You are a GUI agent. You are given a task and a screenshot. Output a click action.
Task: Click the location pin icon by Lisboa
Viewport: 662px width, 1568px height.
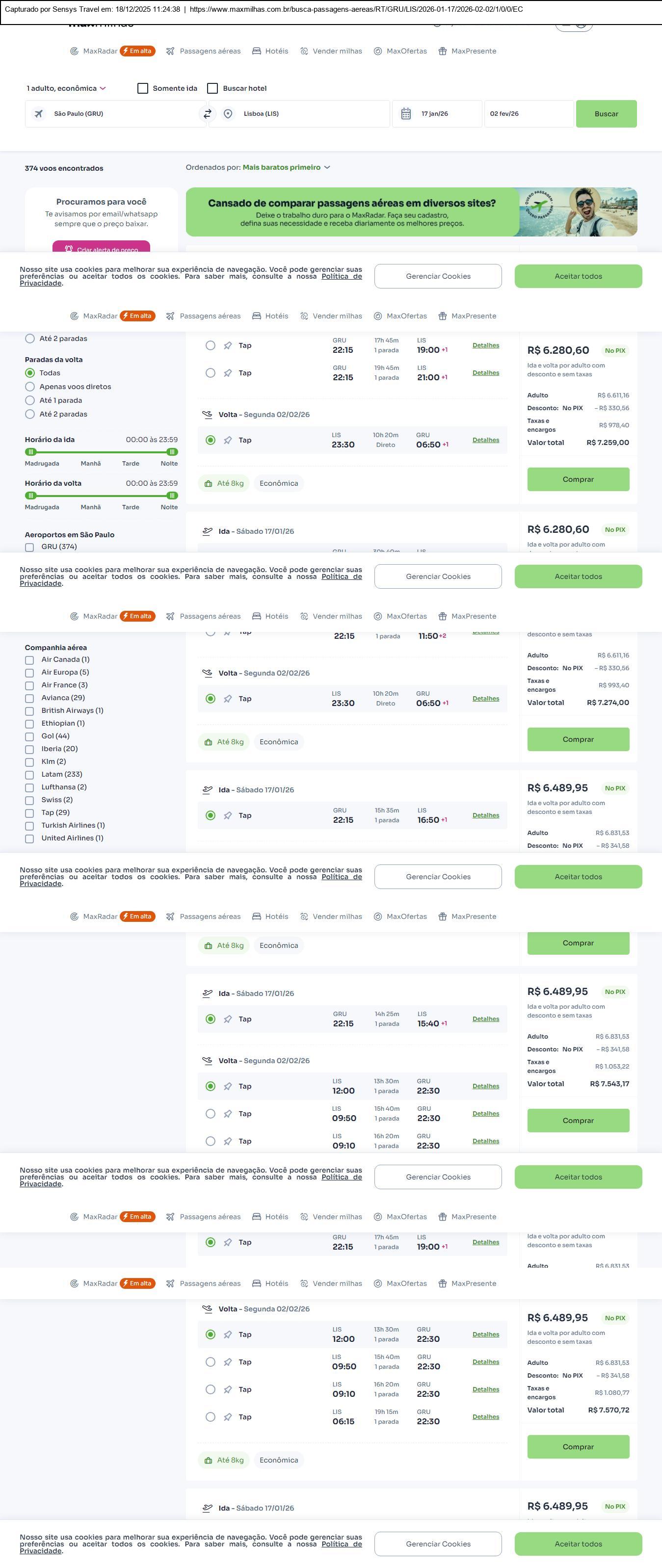[228, 114]
